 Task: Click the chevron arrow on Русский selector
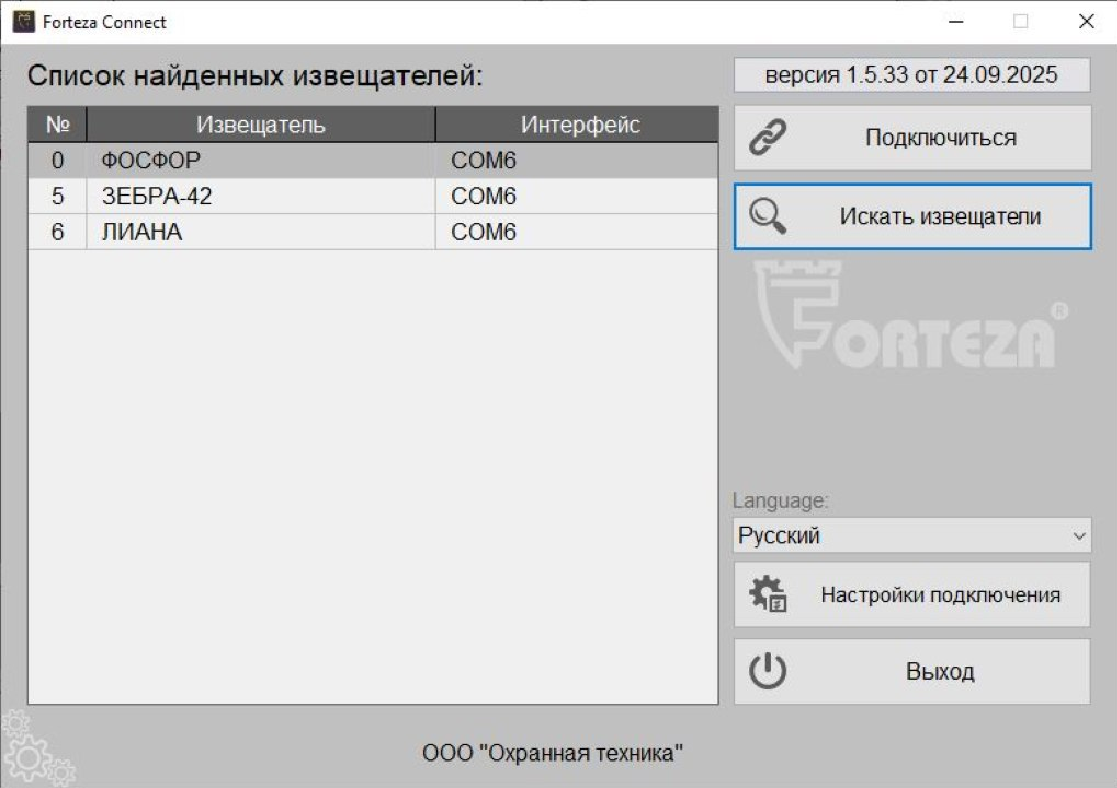click(1078, 536)
